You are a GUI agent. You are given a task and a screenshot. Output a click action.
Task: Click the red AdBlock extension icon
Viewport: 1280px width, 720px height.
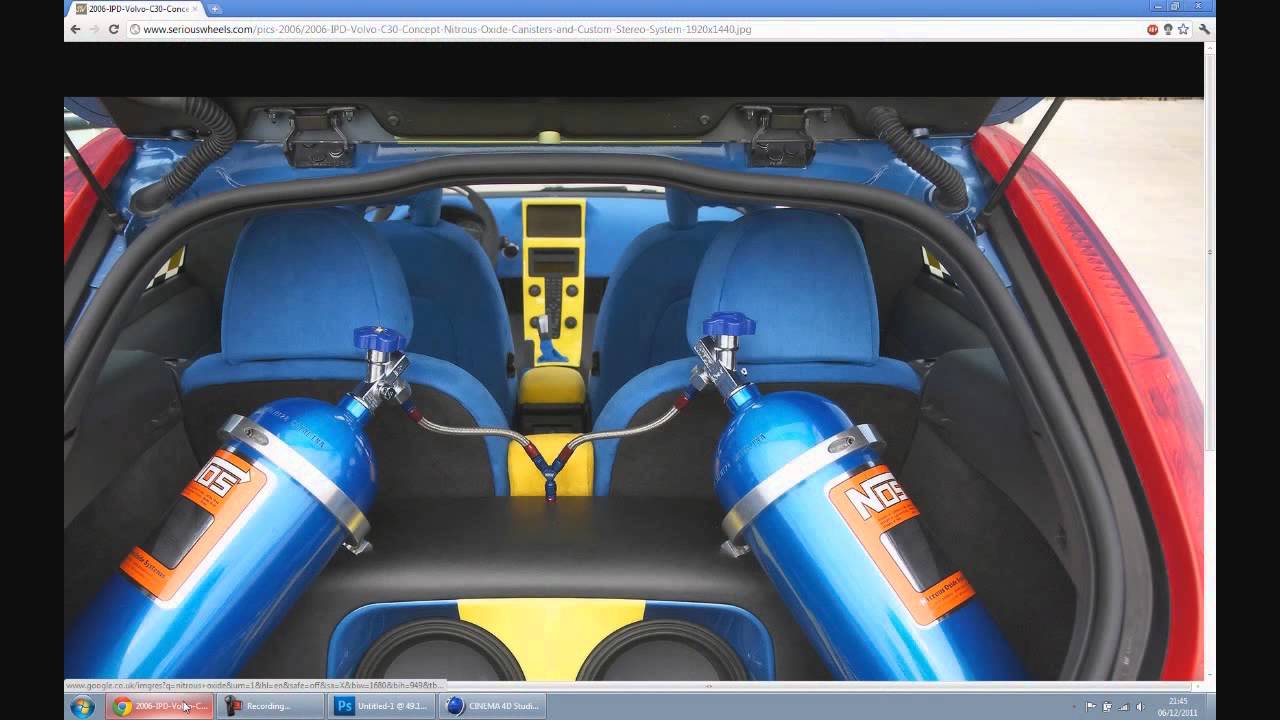pyautogui.click(x=1152, y=29)
